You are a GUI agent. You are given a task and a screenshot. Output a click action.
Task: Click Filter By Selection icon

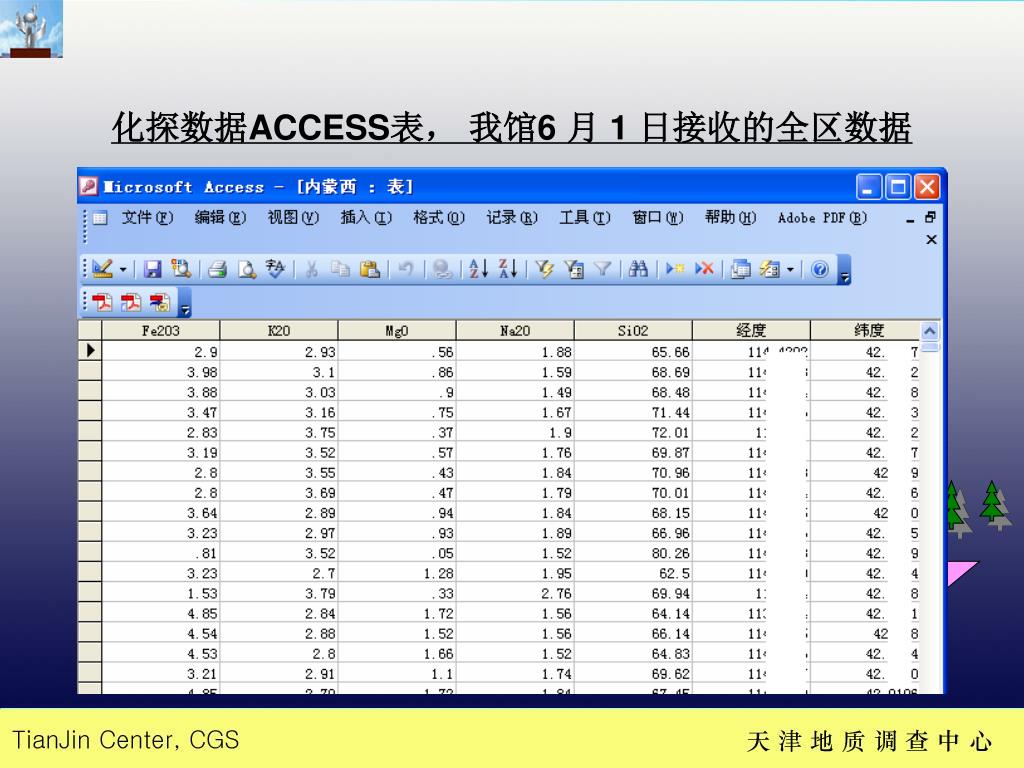pos(544,269)
